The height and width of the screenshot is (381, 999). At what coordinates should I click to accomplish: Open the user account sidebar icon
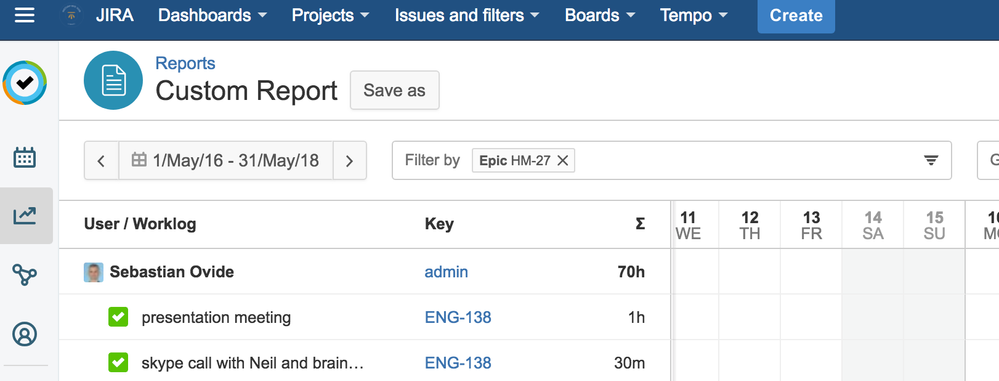coord(25,334)
